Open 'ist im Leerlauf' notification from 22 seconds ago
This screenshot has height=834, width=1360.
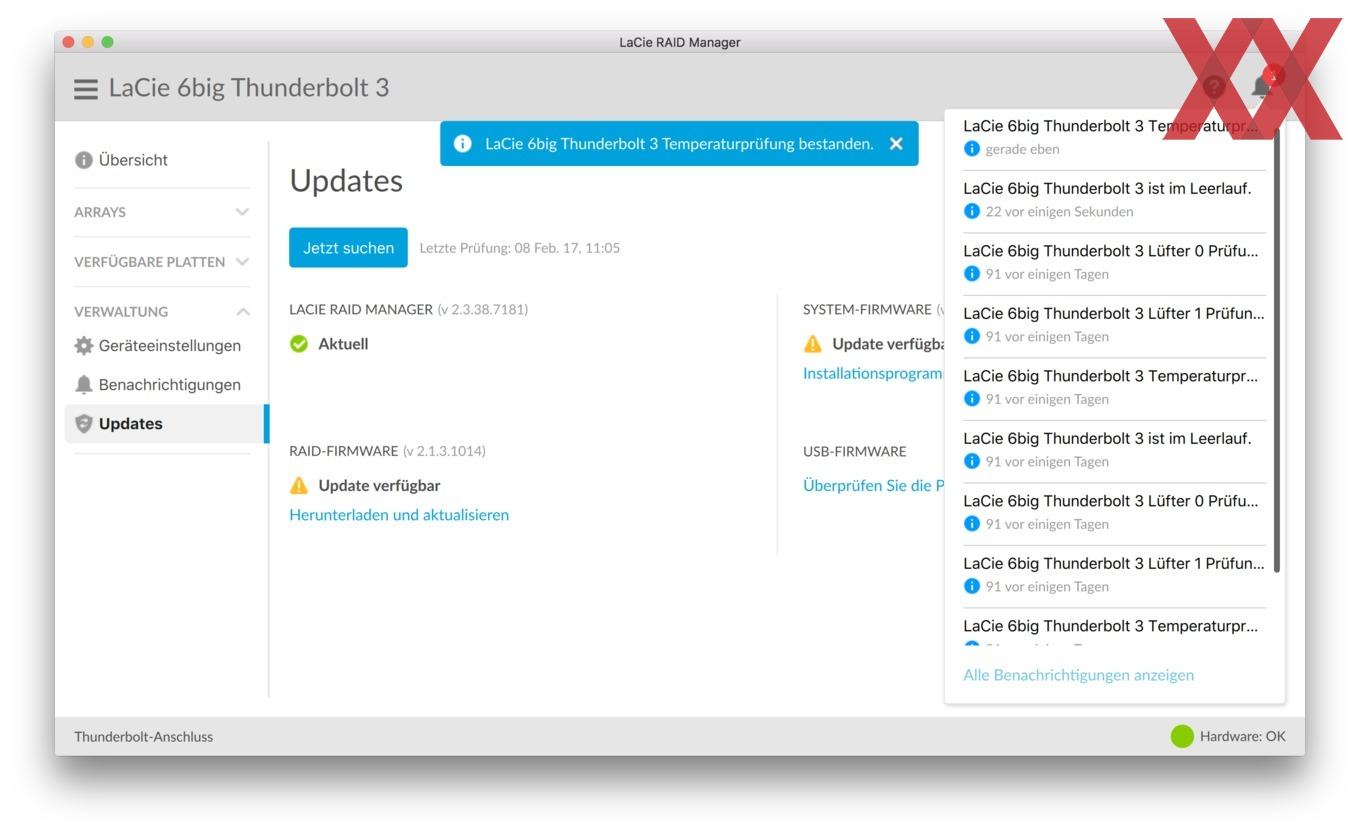pos(1114,200)
